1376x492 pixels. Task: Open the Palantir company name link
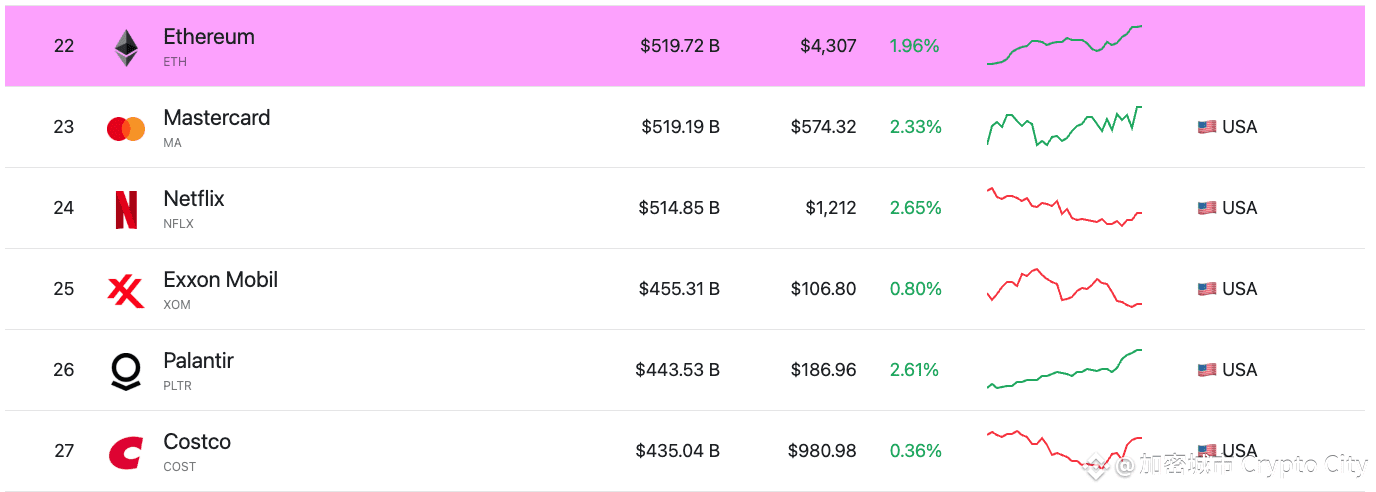coord(198,361)
